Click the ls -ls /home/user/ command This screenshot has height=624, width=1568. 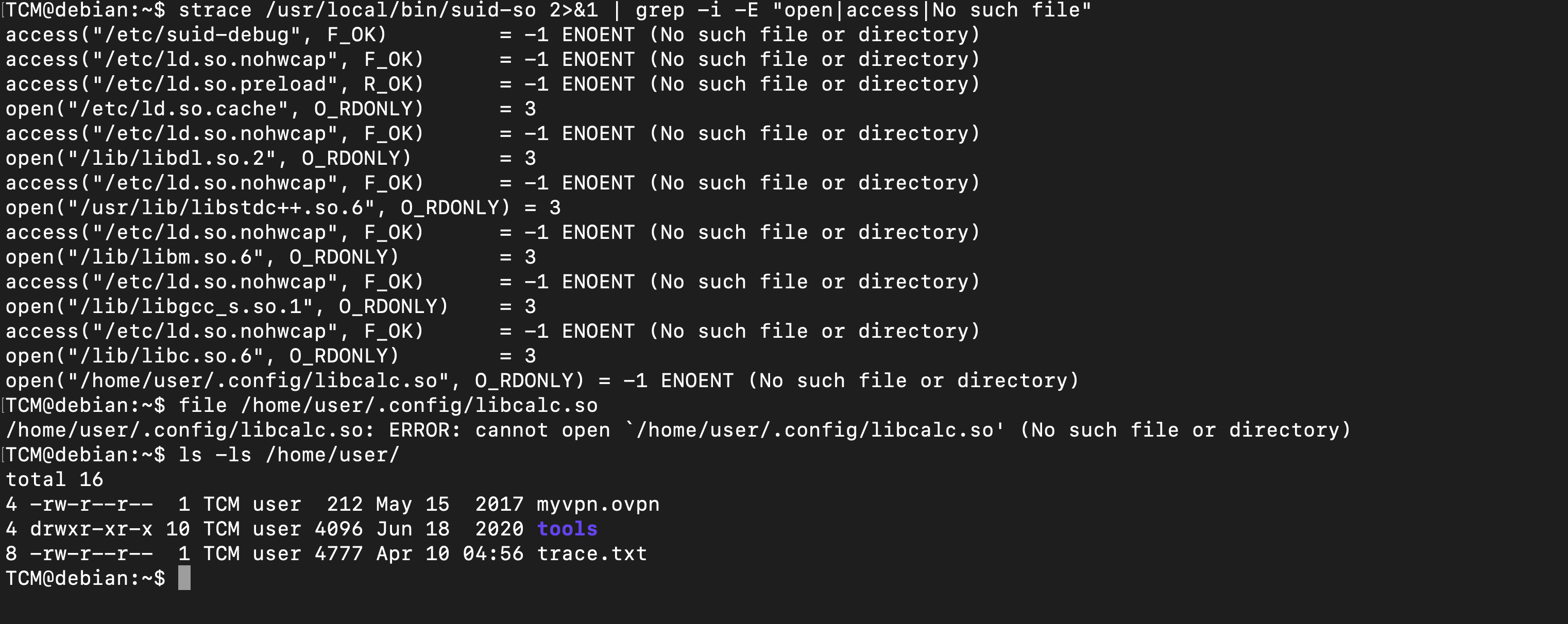point(289,455)
